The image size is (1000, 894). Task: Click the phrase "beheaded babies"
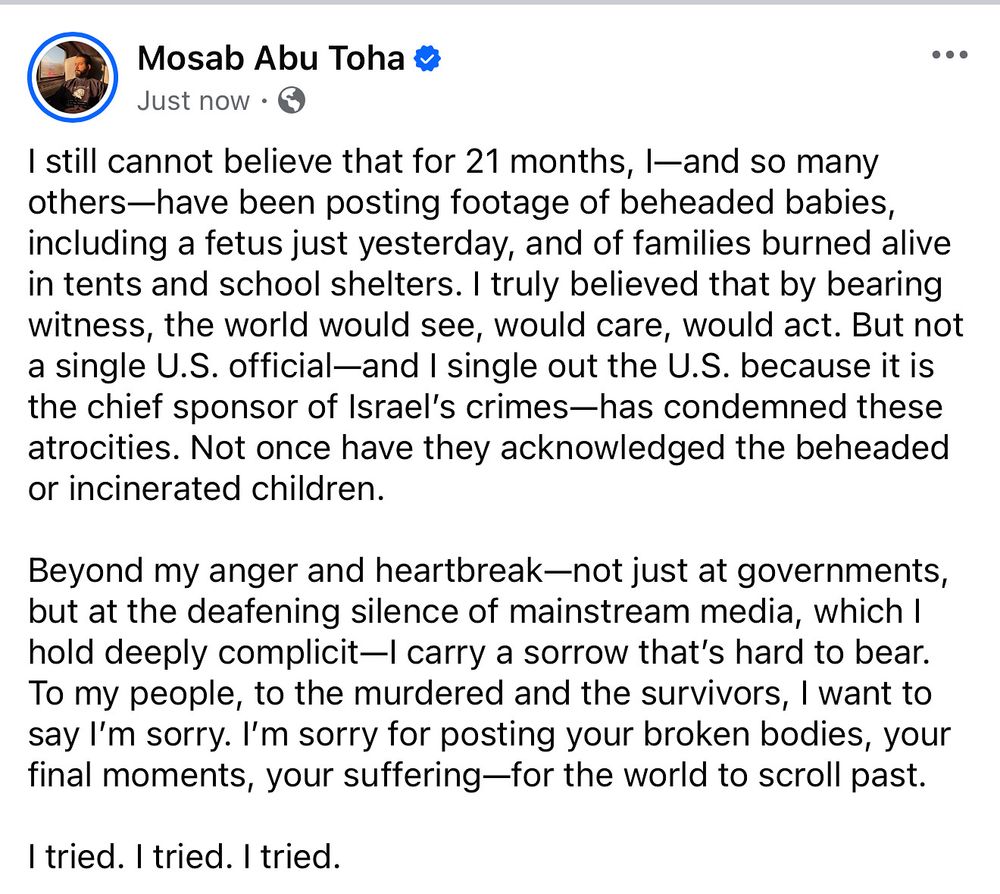[x=754, y=202]
